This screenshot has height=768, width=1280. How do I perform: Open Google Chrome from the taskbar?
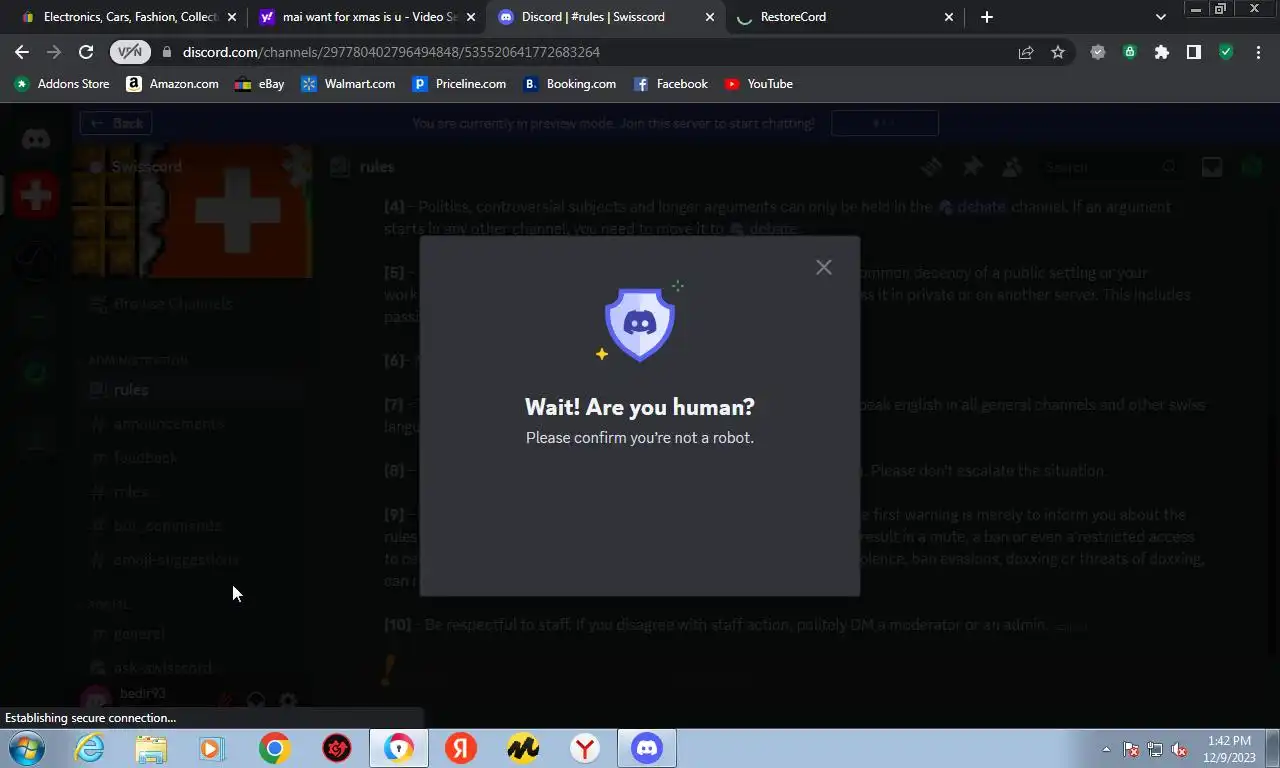(x=275, y=748)
